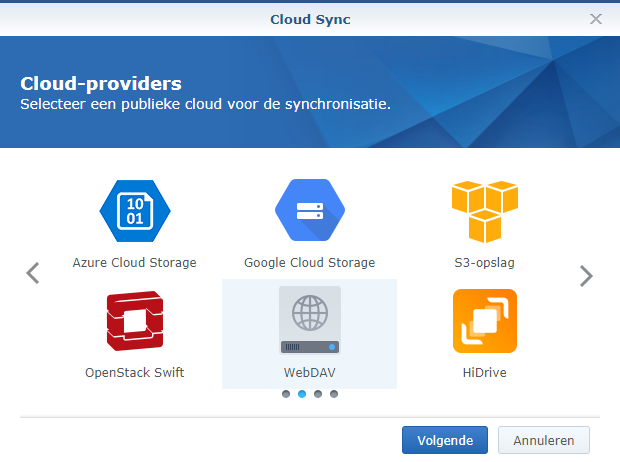Image resolution: width=620 pixels, height=462 pixels.
Task: Choose the orange HiDrive icon
Action: click(485, 321)
